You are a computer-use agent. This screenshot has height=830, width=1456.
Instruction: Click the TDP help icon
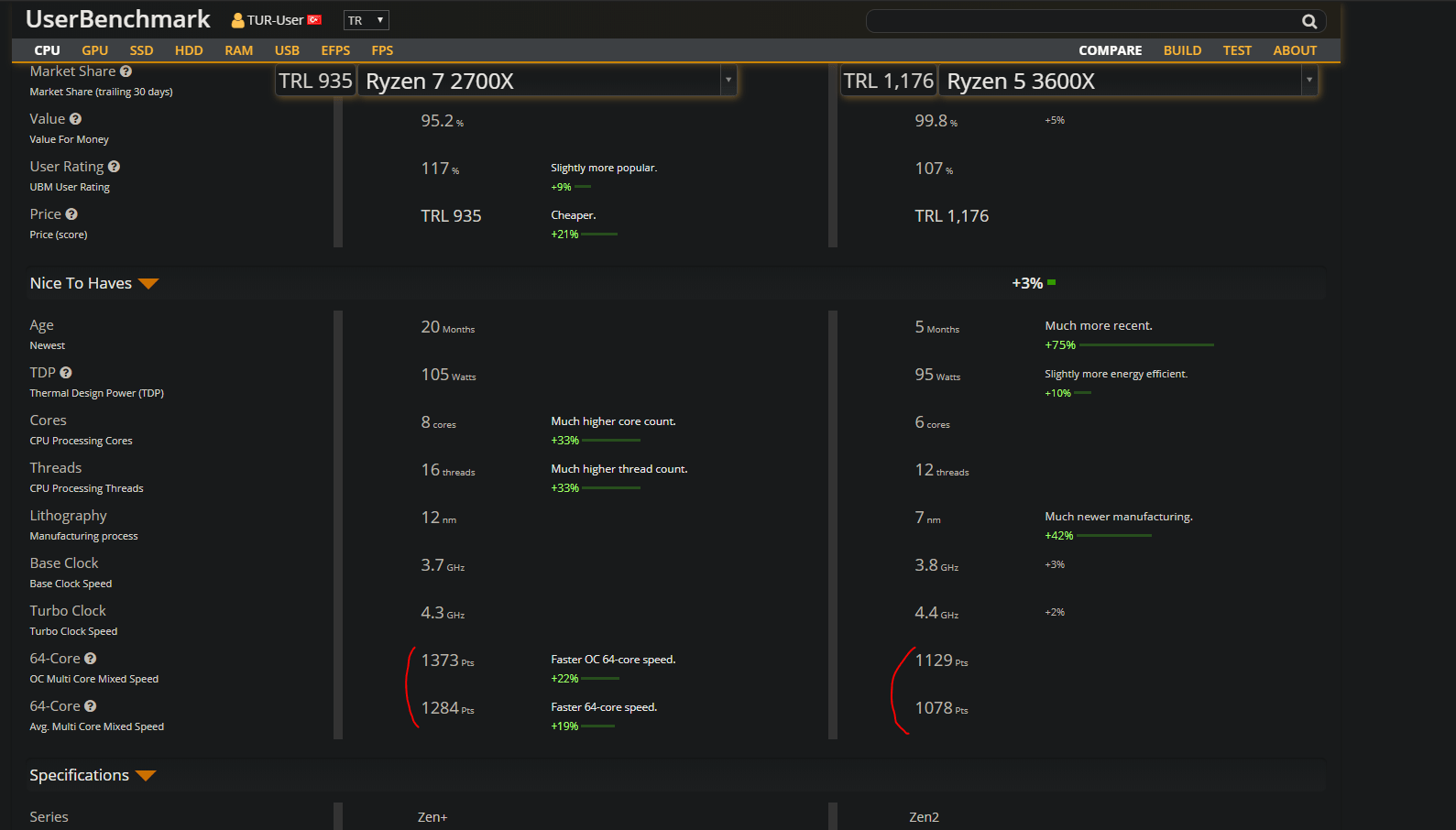pyautogui.click(x=65, y=373)
